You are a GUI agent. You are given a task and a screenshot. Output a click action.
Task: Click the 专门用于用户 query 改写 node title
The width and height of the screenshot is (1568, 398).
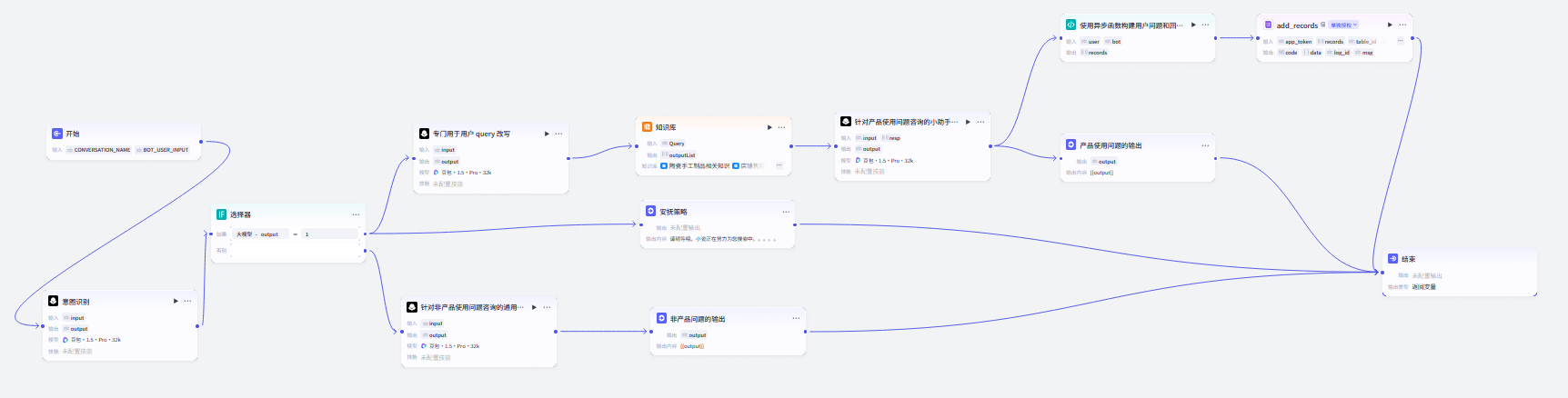coord(471,134)
